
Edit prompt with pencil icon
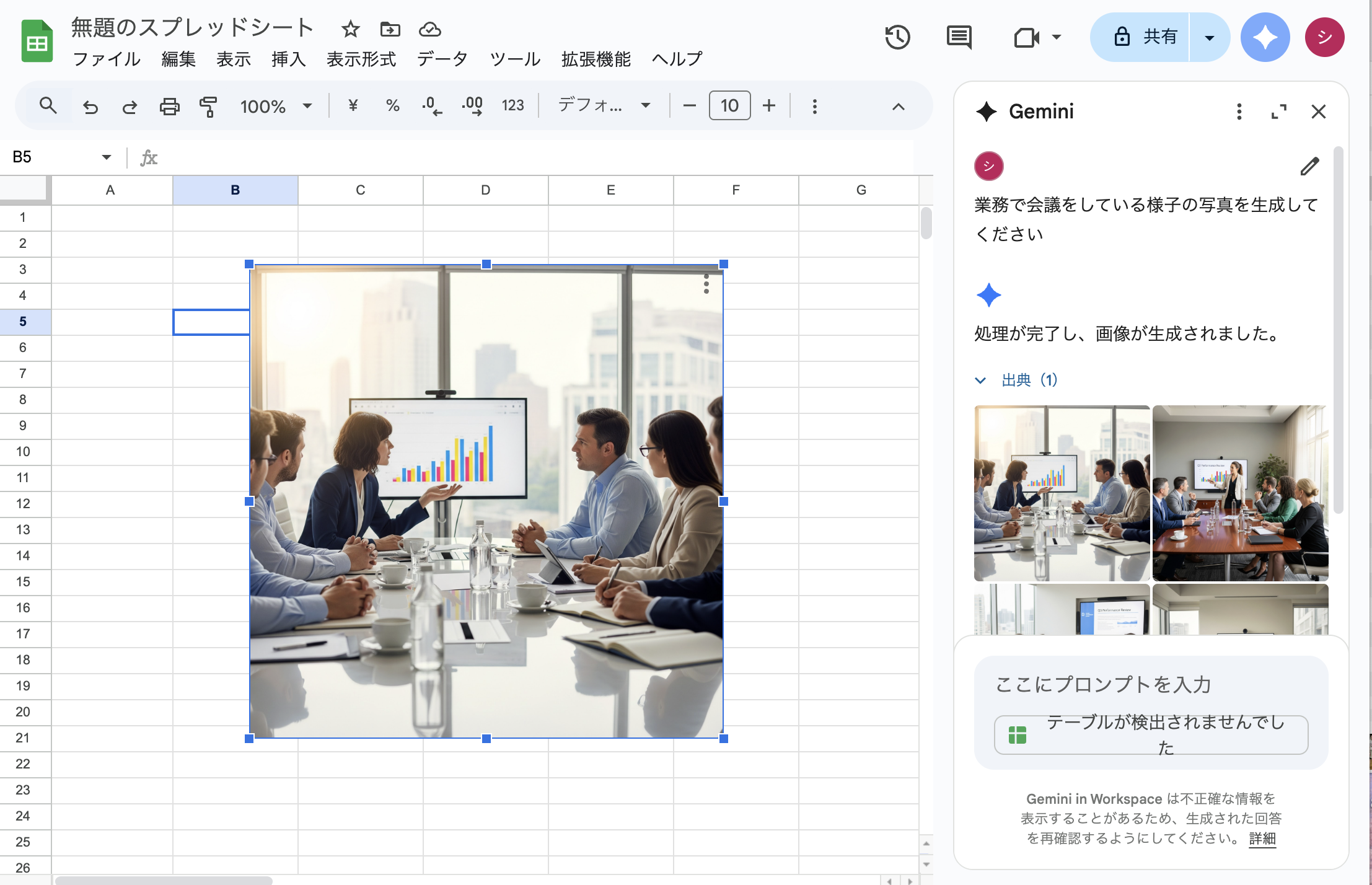tap(1309, 166)
